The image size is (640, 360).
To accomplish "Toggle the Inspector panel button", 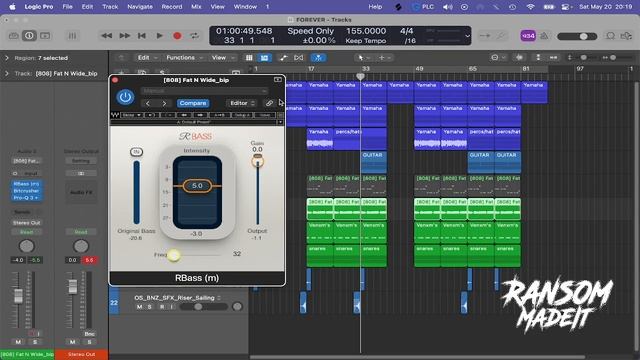I will click(x=29, y=36).
